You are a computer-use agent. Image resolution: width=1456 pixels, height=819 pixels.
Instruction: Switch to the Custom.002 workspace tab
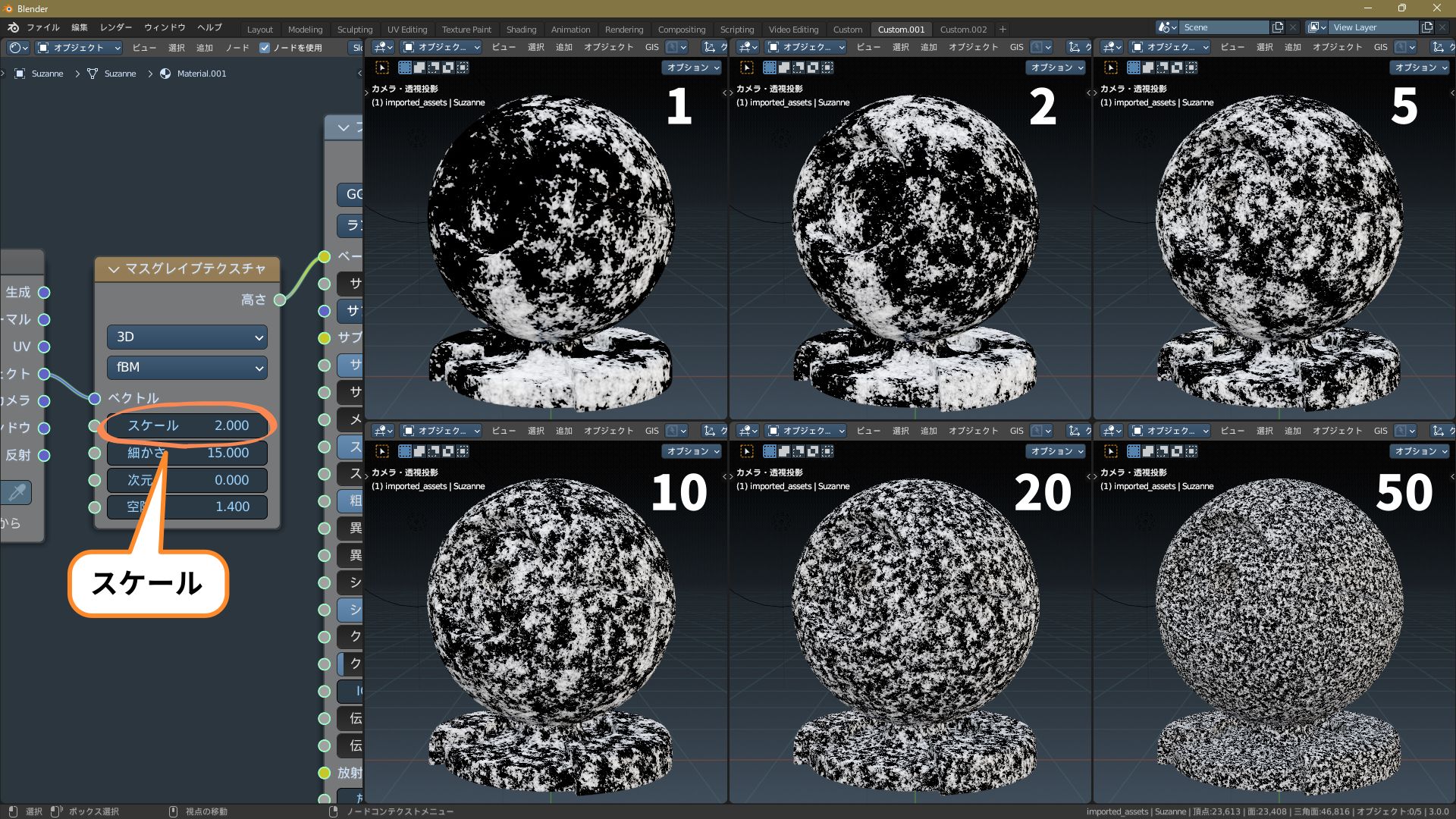pyautogui.click(x=963, y=30)
